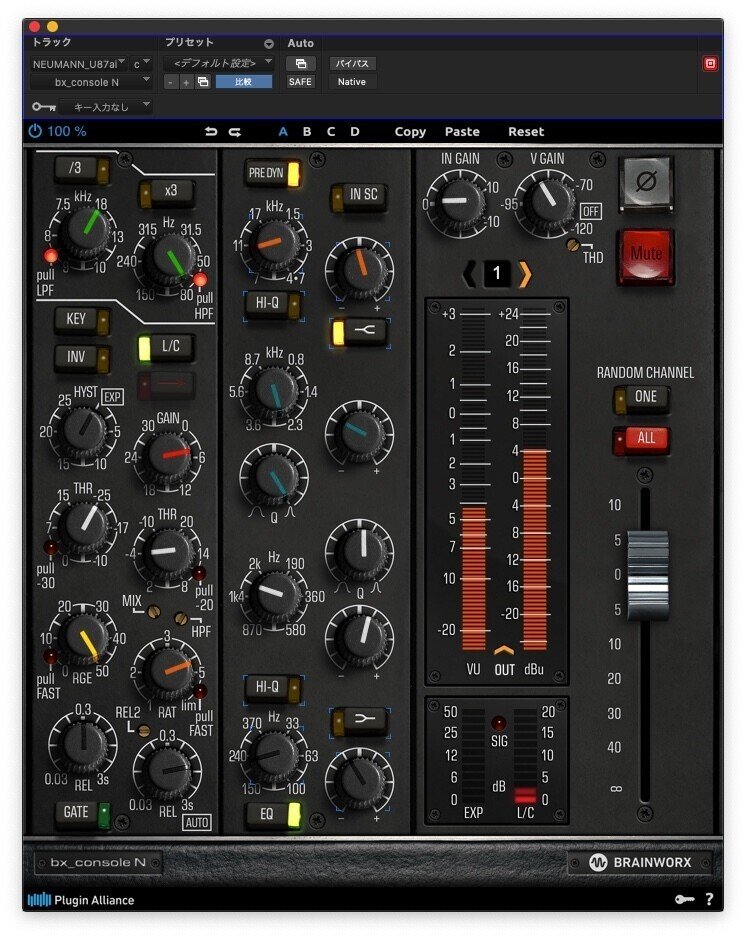
Task: Click the SAFE button
Action: click(300, 82)
